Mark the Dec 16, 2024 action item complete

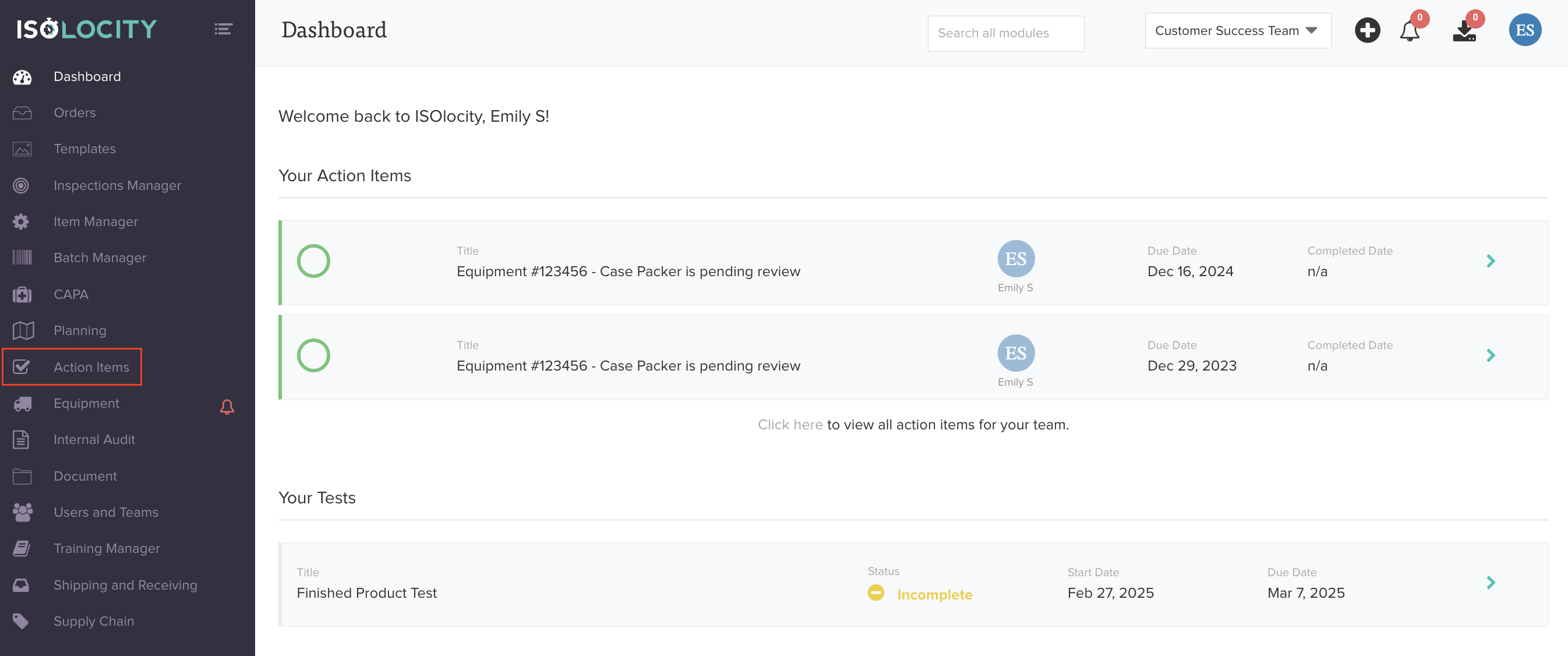tap(313, 262)
